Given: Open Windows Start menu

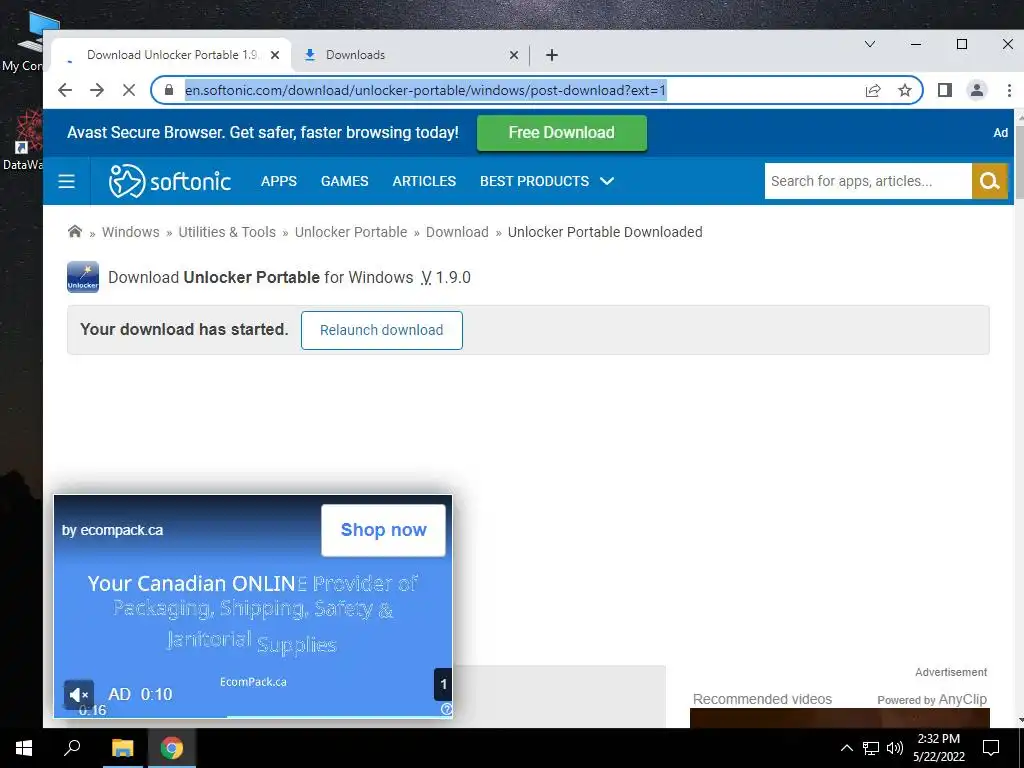Looking at the screenshot, I should [x=24, y=748].
